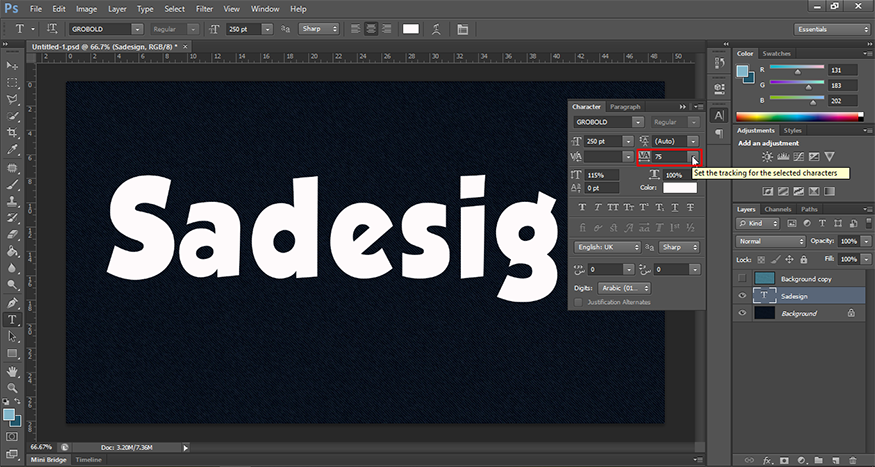Select the Quick Selection tool

[12, 116]
